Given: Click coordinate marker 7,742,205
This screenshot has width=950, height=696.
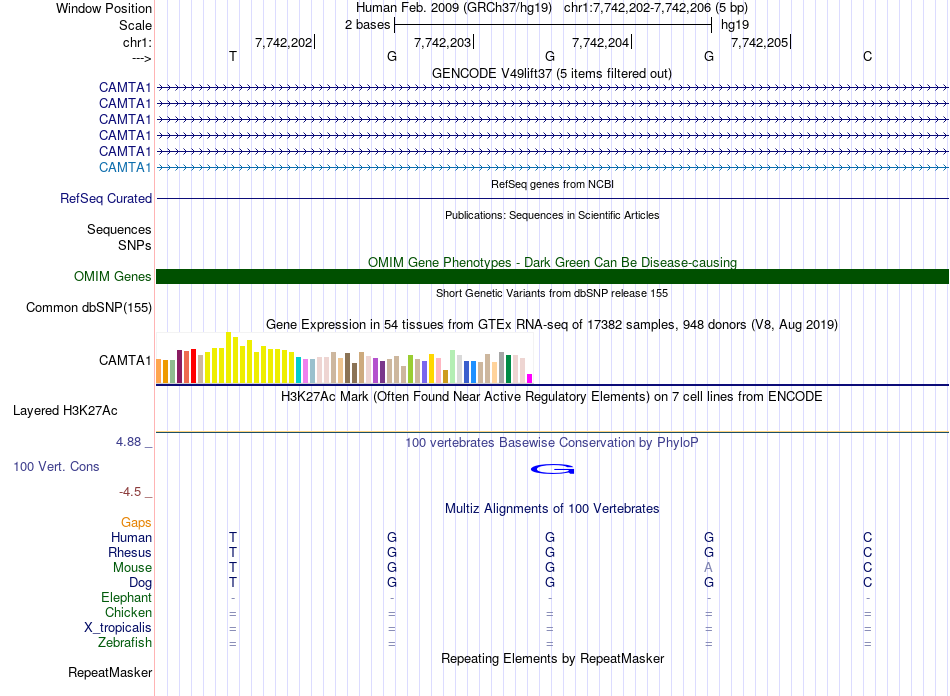Looking at the screenshot, I should (759, 42).
